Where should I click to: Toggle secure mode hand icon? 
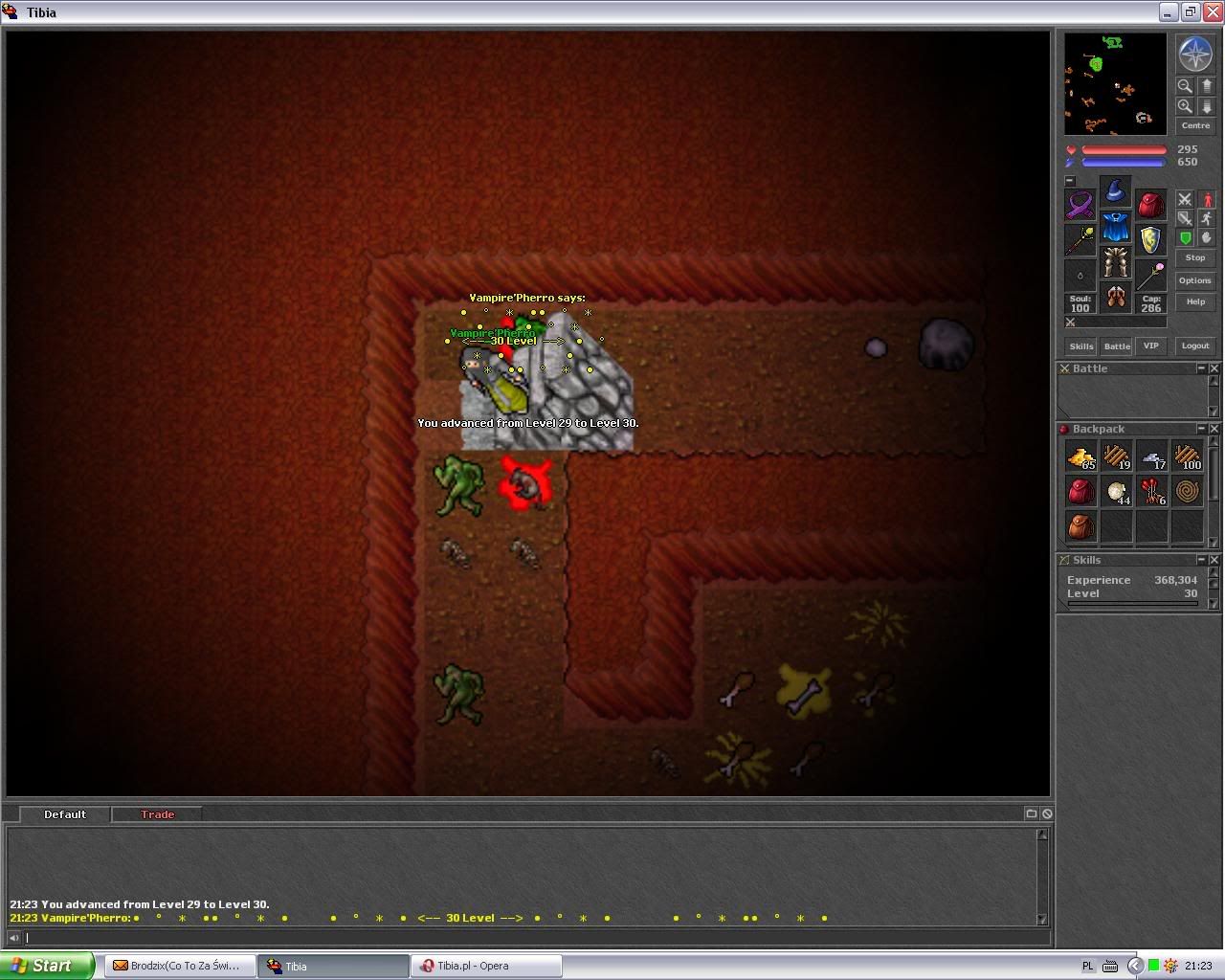pos(1207,237)
